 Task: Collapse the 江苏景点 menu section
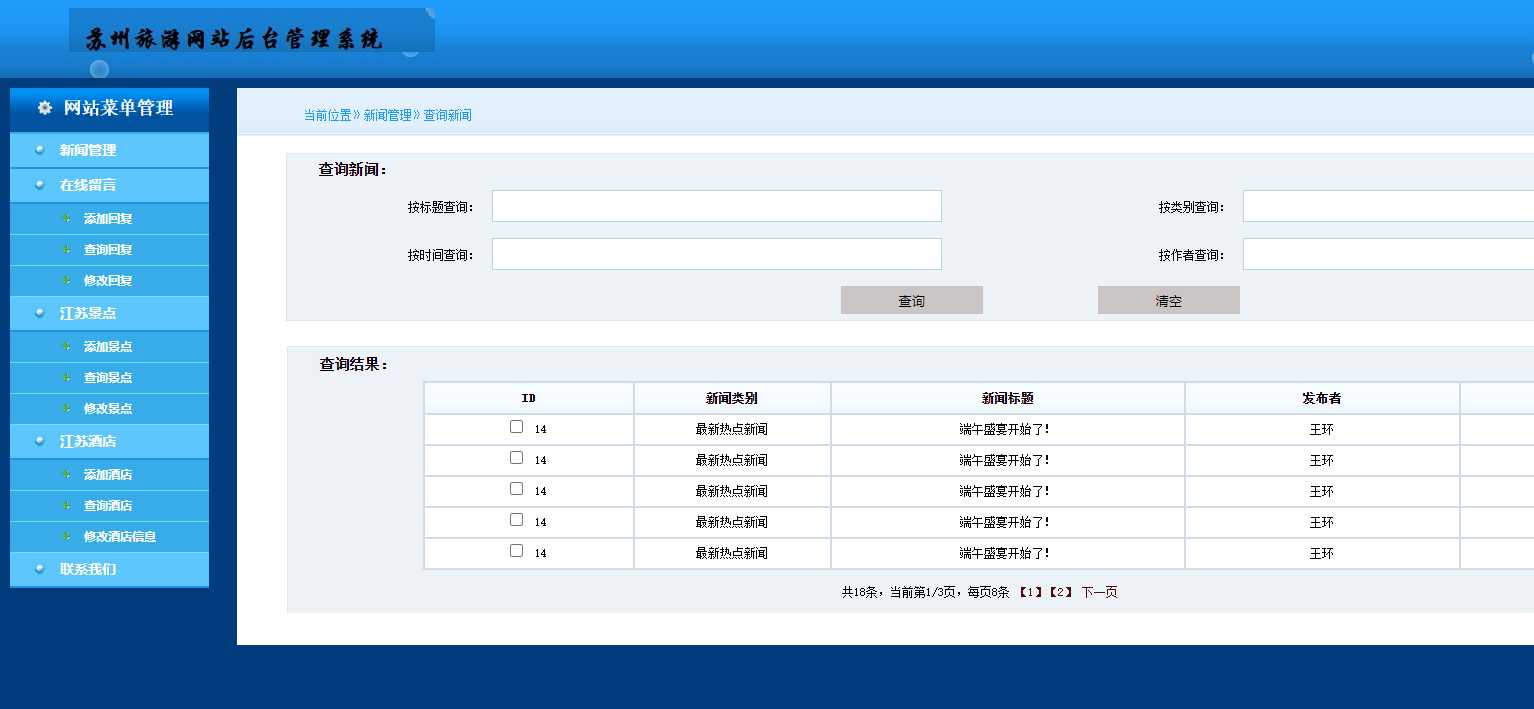click(x=109, y=313)
